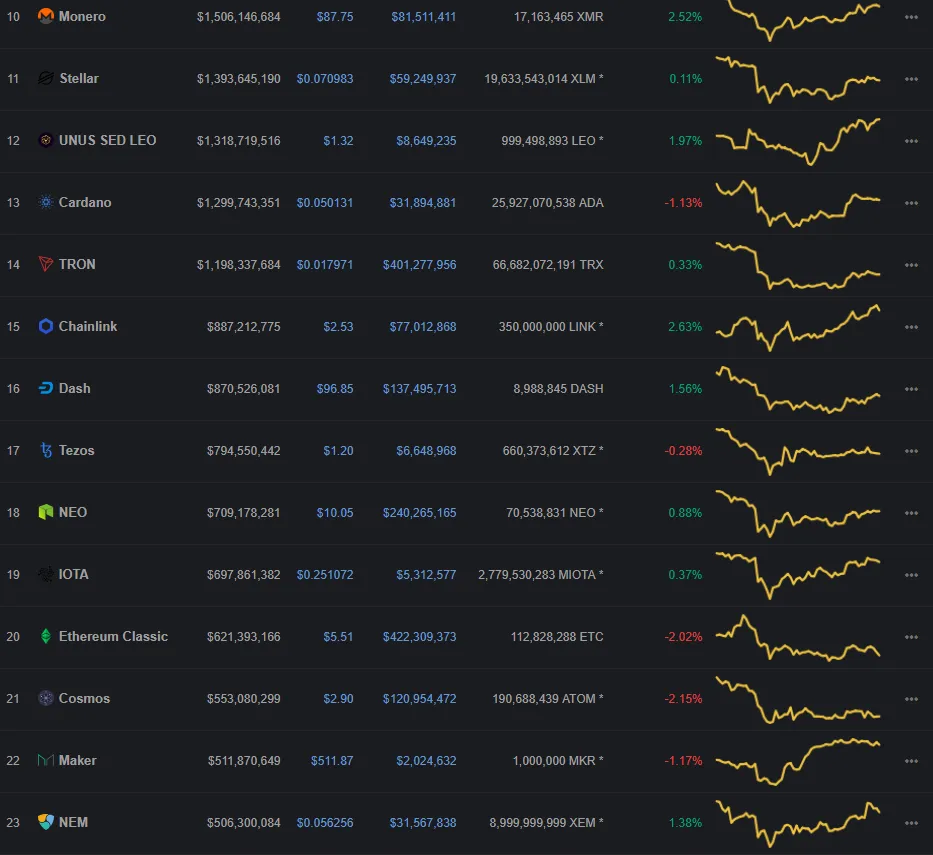
Task: Click NEO volume $240,265,165
Action: click(x=419, y=512)
